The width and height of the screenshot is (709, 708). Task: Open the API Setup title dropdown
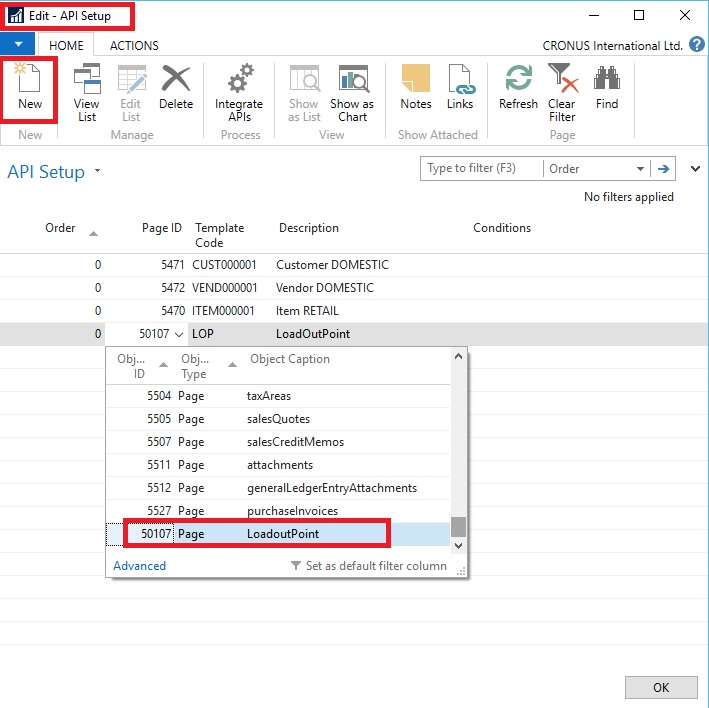tap(98, 171)
